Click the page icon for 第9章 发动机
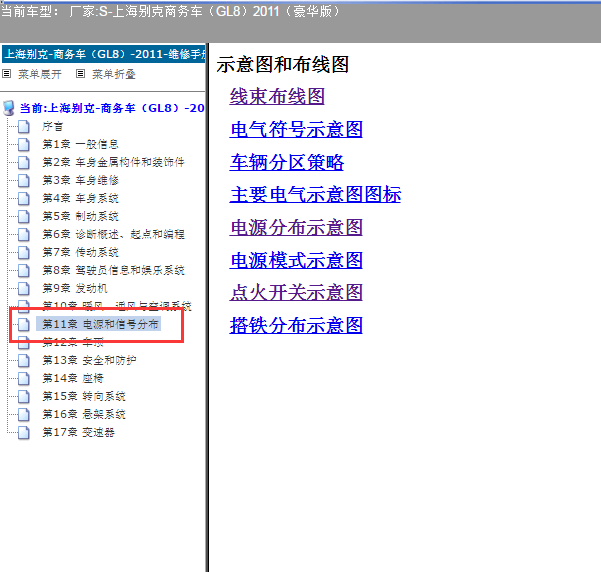The image size is (601, 572). [24, 289]
